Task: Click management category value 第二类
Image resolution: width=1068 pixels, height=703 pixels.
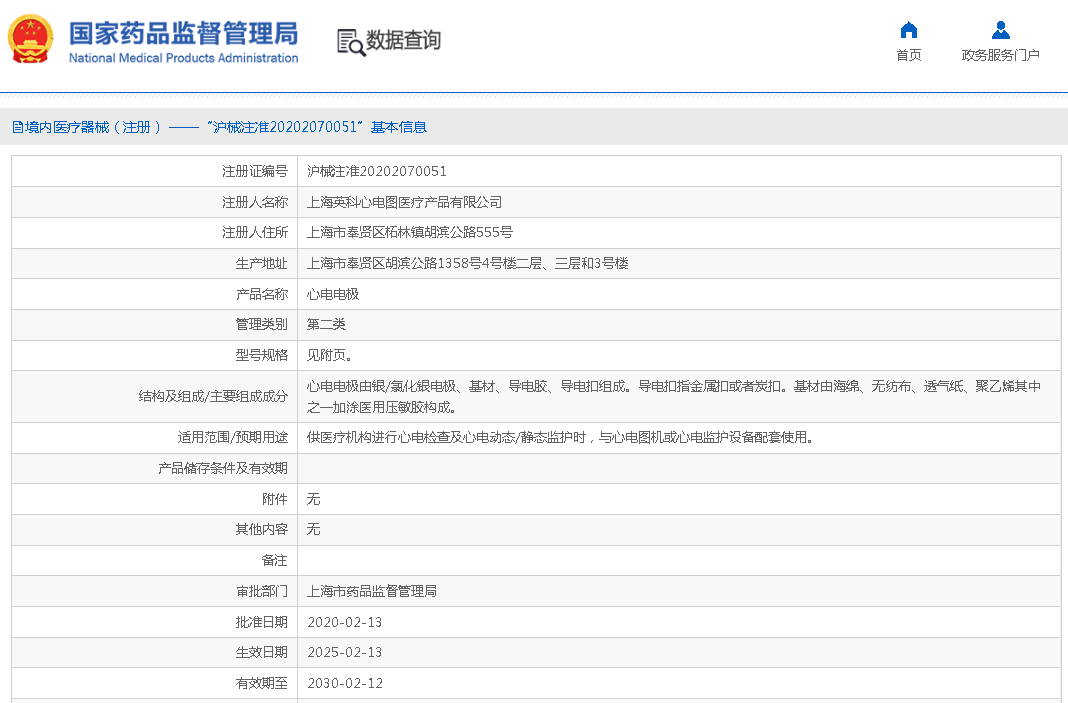Action: (326, 324)
